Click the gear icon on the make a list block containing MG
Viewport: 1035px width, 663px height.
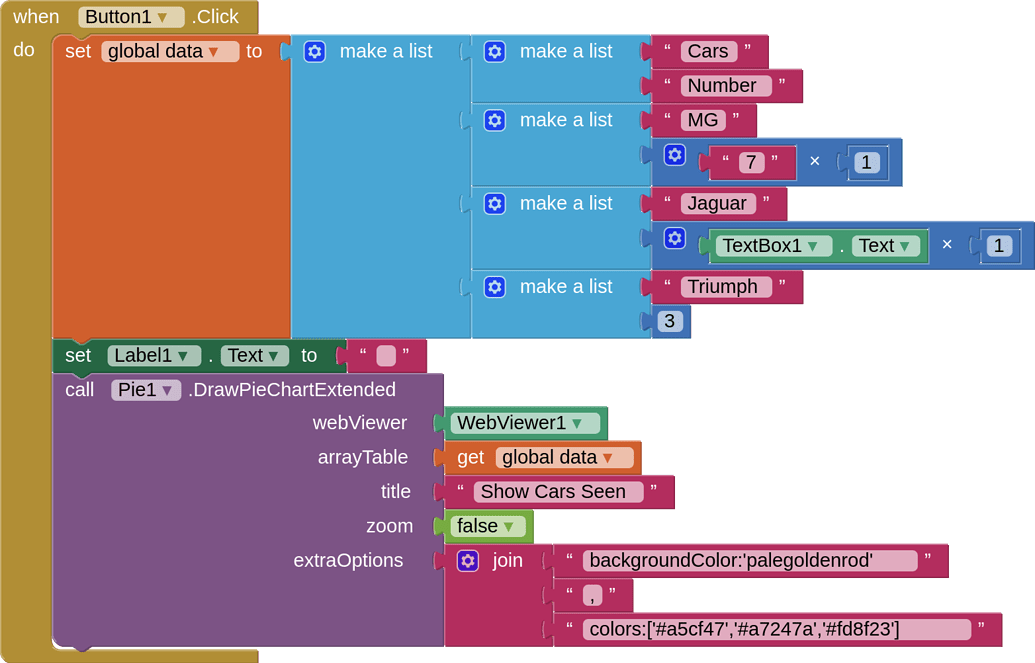pos(494,120)
